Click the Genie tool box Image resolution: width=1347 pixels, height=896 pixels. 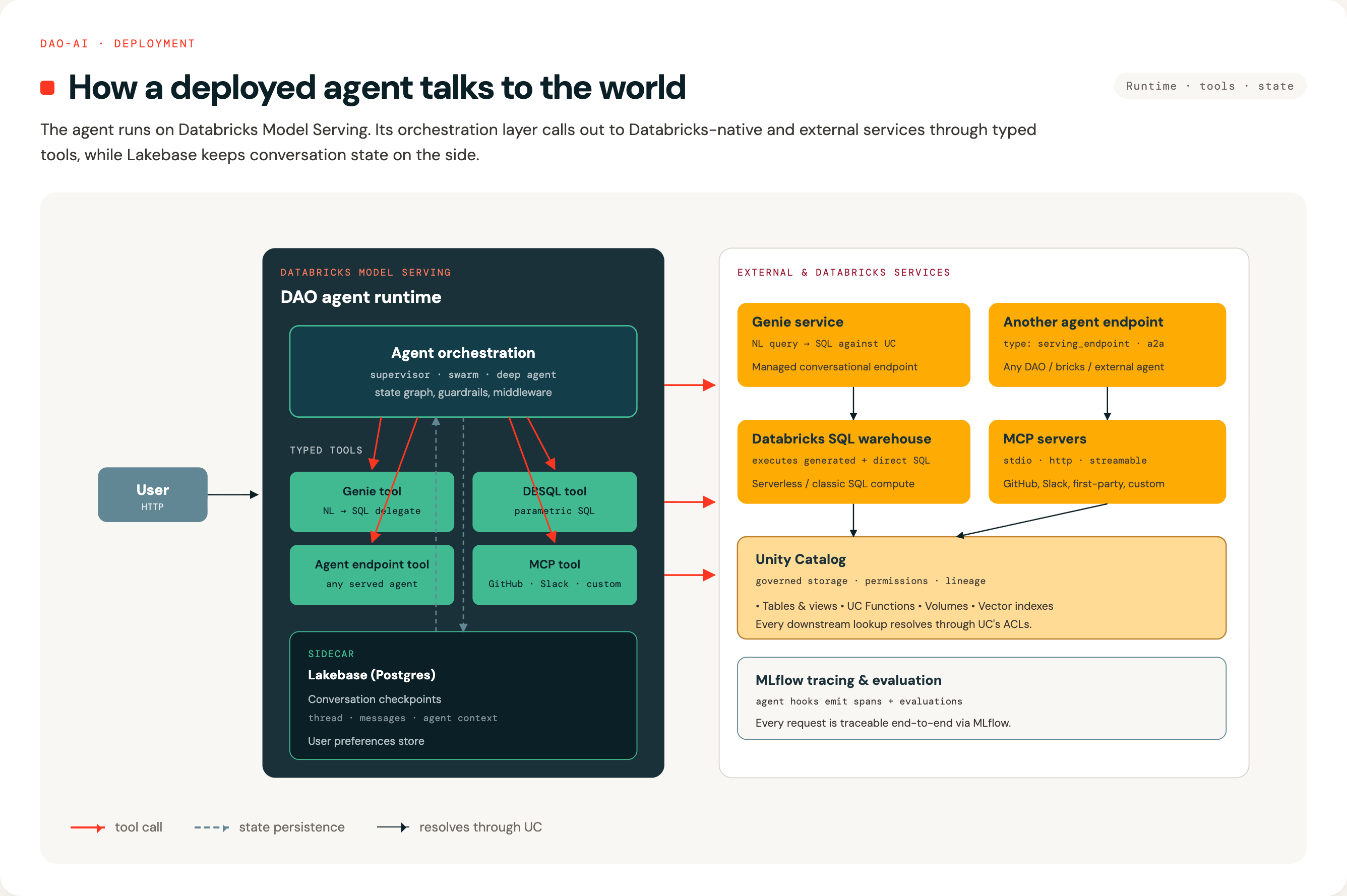tap(372, 502)
